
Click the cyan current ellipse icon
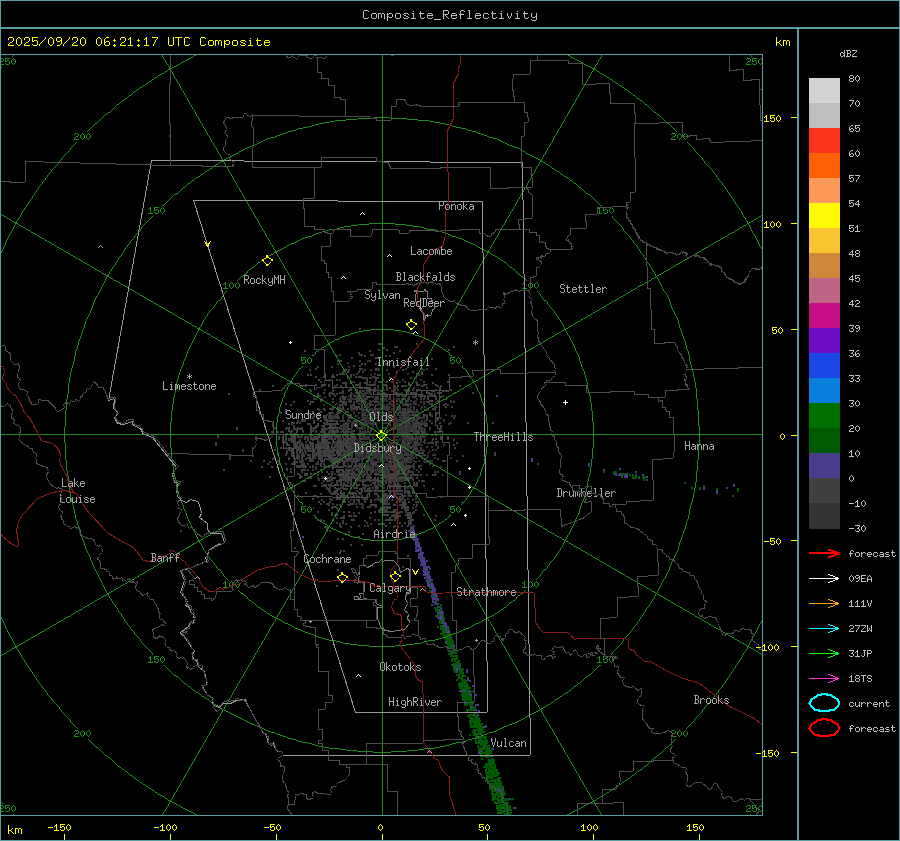point(824,703)
